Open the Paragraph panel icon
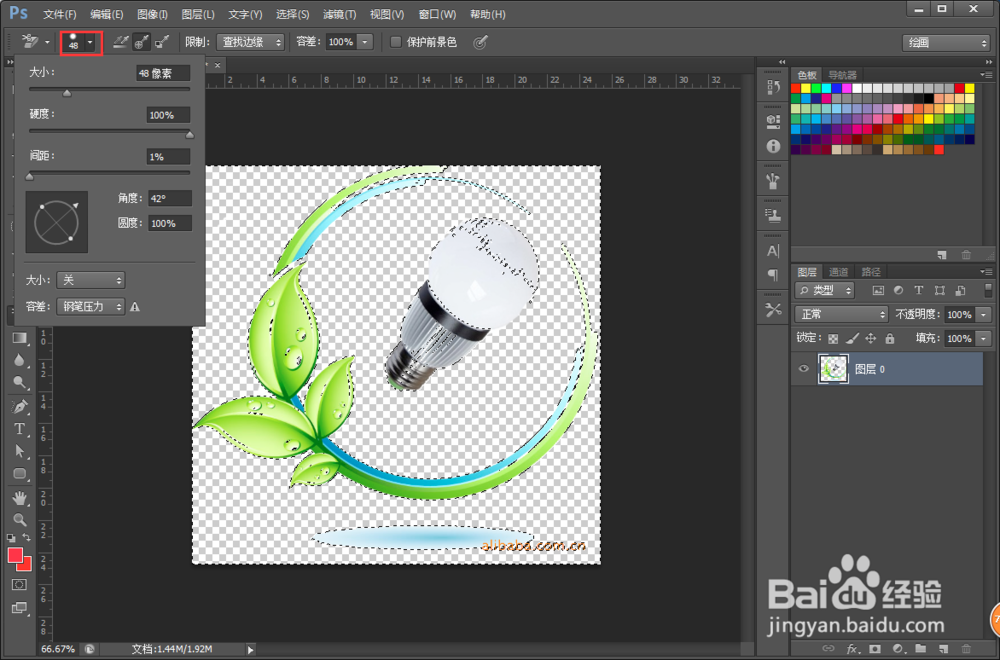 click(773, 275)
